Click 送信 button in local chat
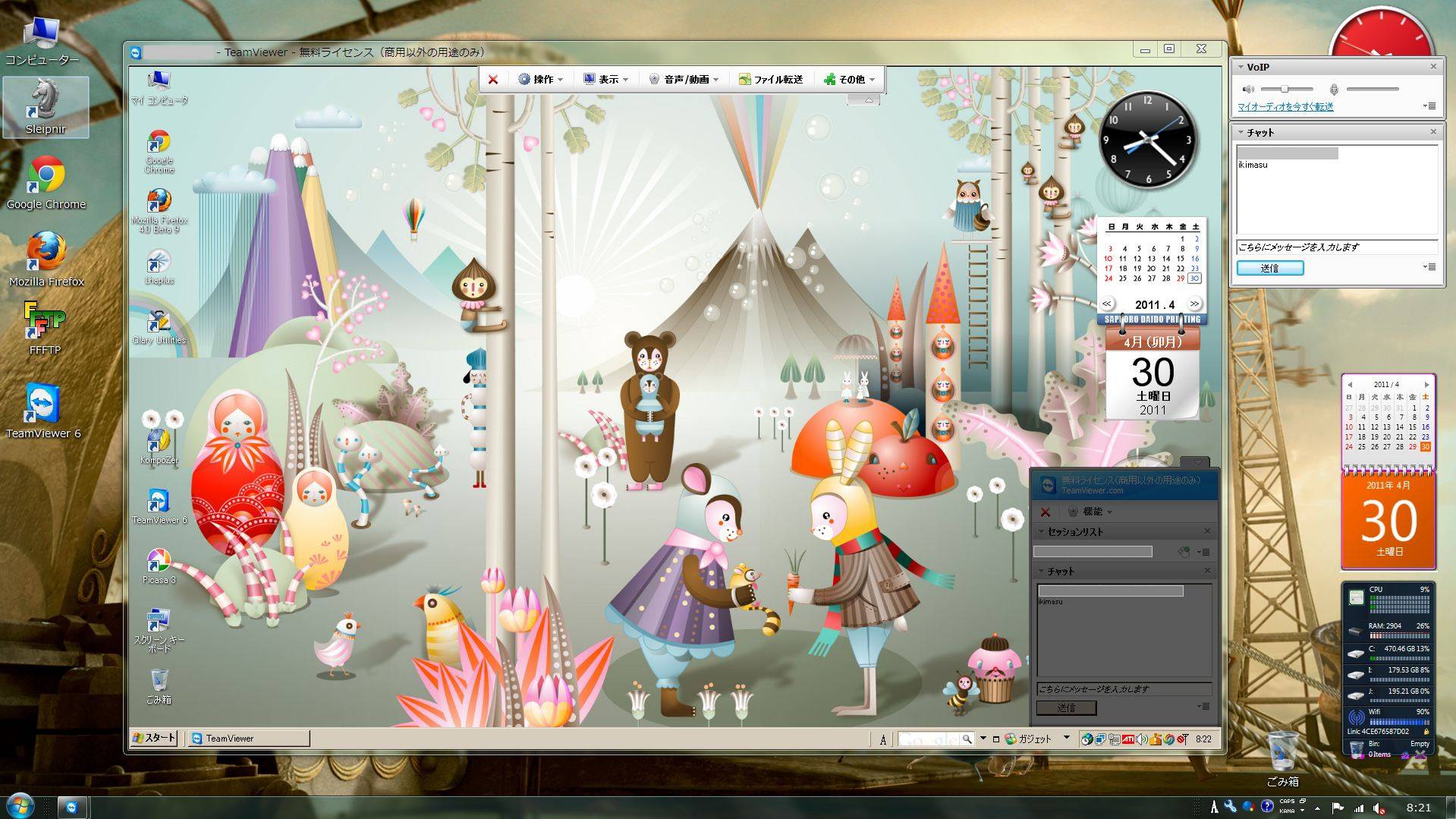The height and width of the screenshot is (819, 1456). [1270, 268]
